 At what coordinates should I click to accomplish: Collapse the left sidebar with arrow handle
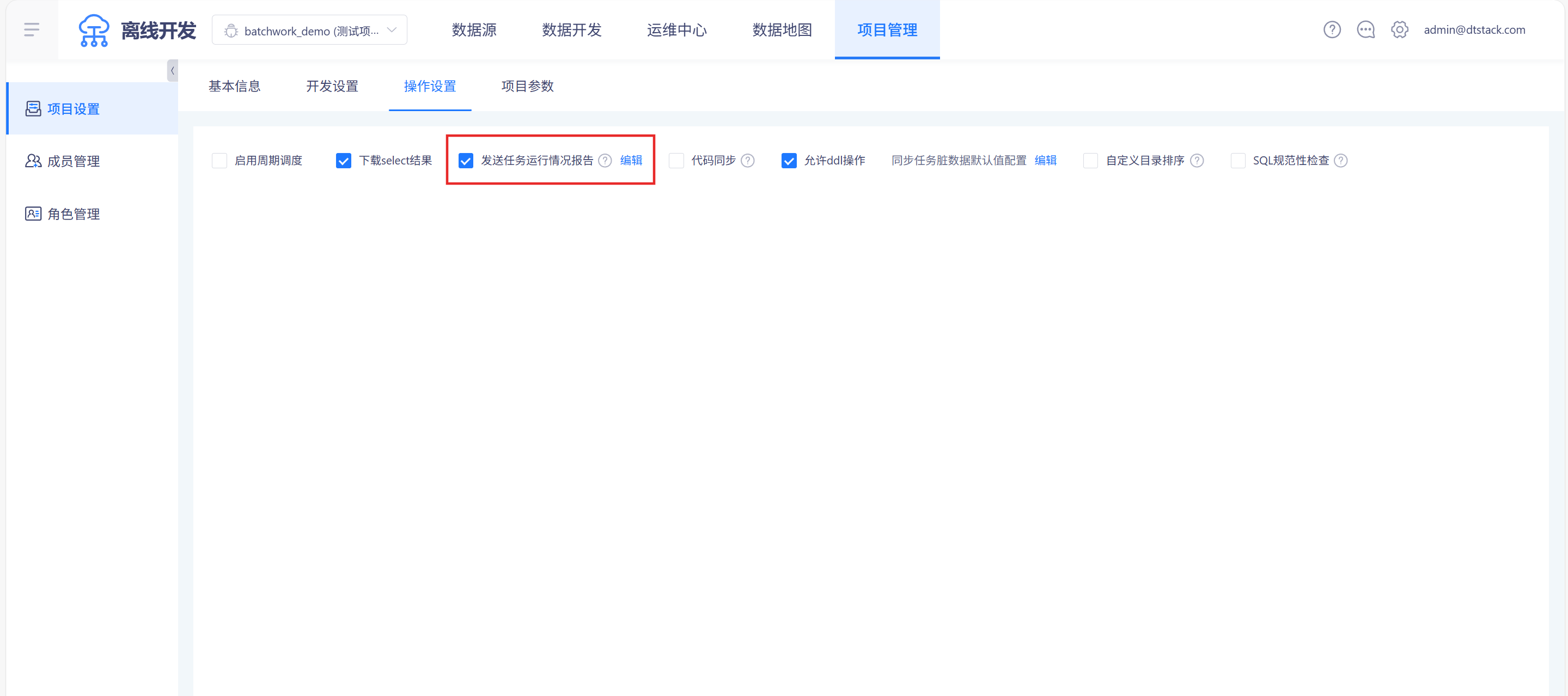click(172, 71)
